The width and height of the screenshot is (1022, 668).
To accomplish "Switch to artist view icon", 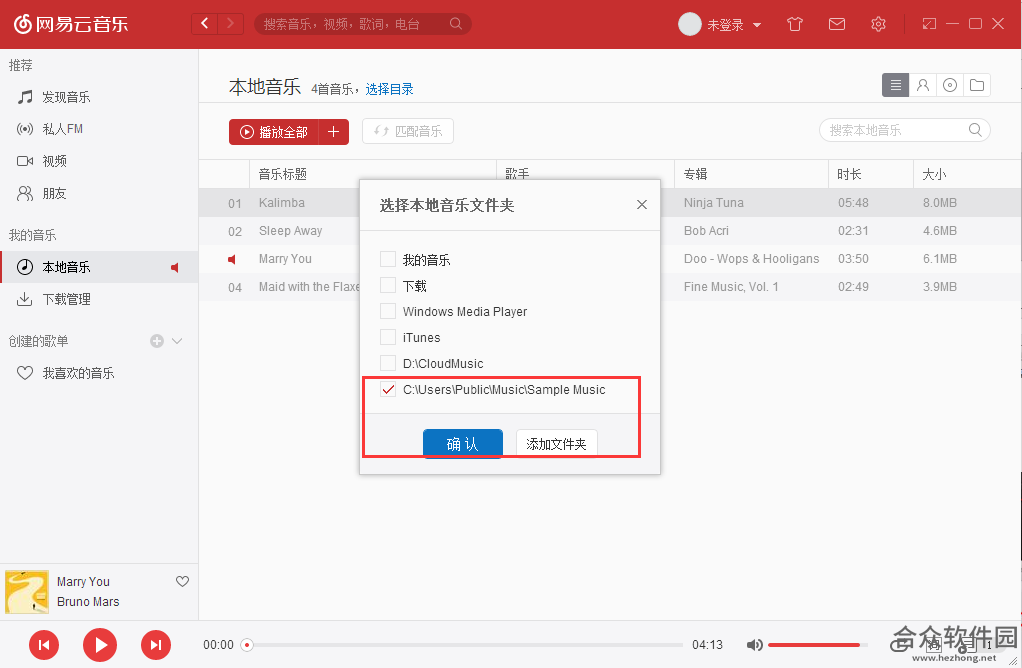I will pyautogui.click(x=922, y=85).
